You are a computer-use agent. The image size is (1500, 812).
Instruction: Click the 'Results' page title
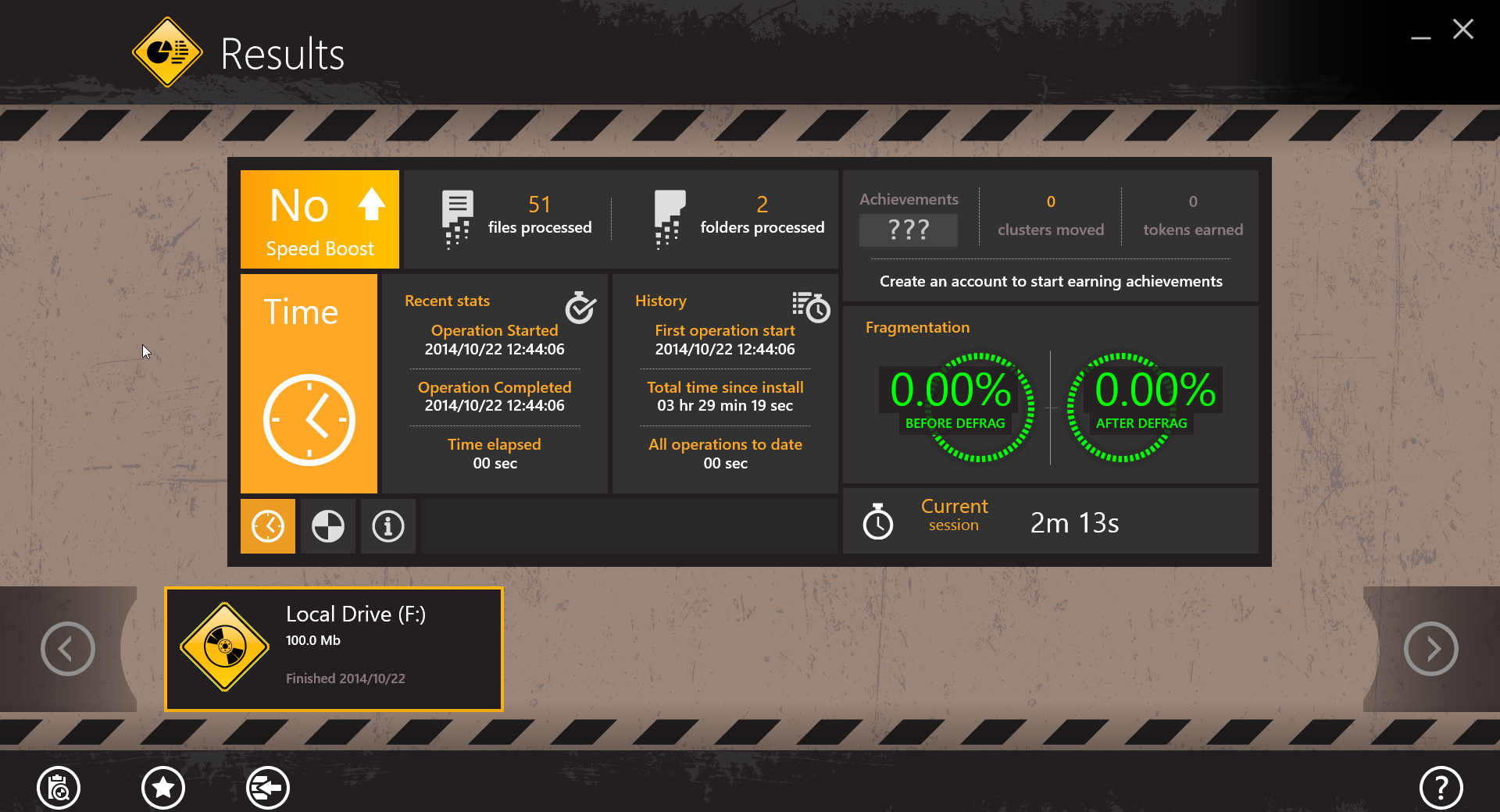pos(283,54)
